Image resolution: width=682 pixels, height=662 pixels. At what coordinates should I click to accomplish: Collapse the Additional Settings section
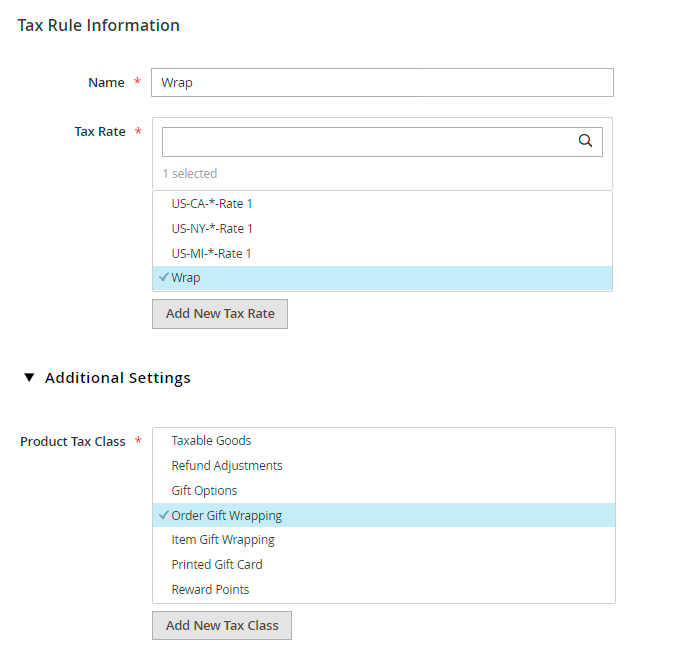(x=30, y=378)
